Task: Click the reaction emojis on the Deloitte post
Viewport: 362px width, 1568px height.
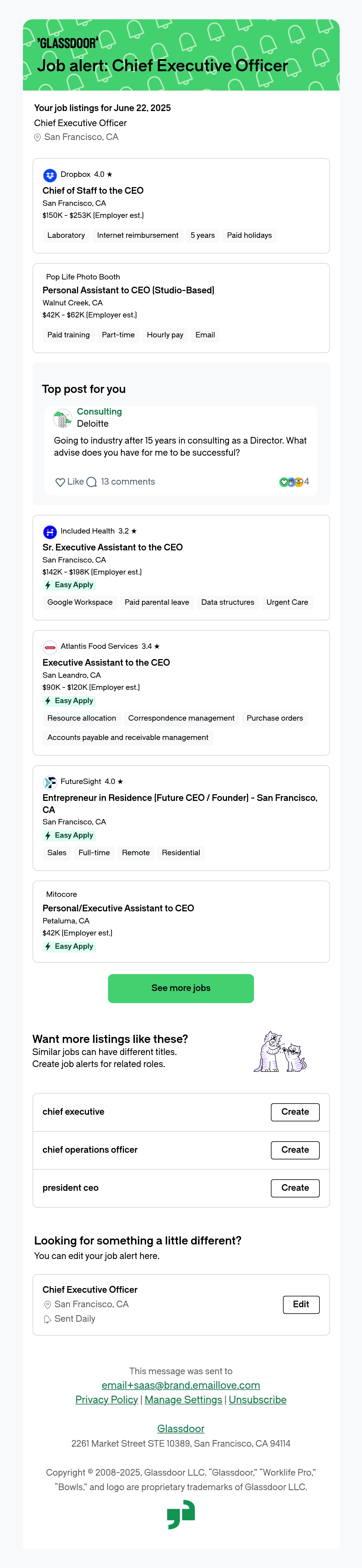Action: (x=291, y=482)
